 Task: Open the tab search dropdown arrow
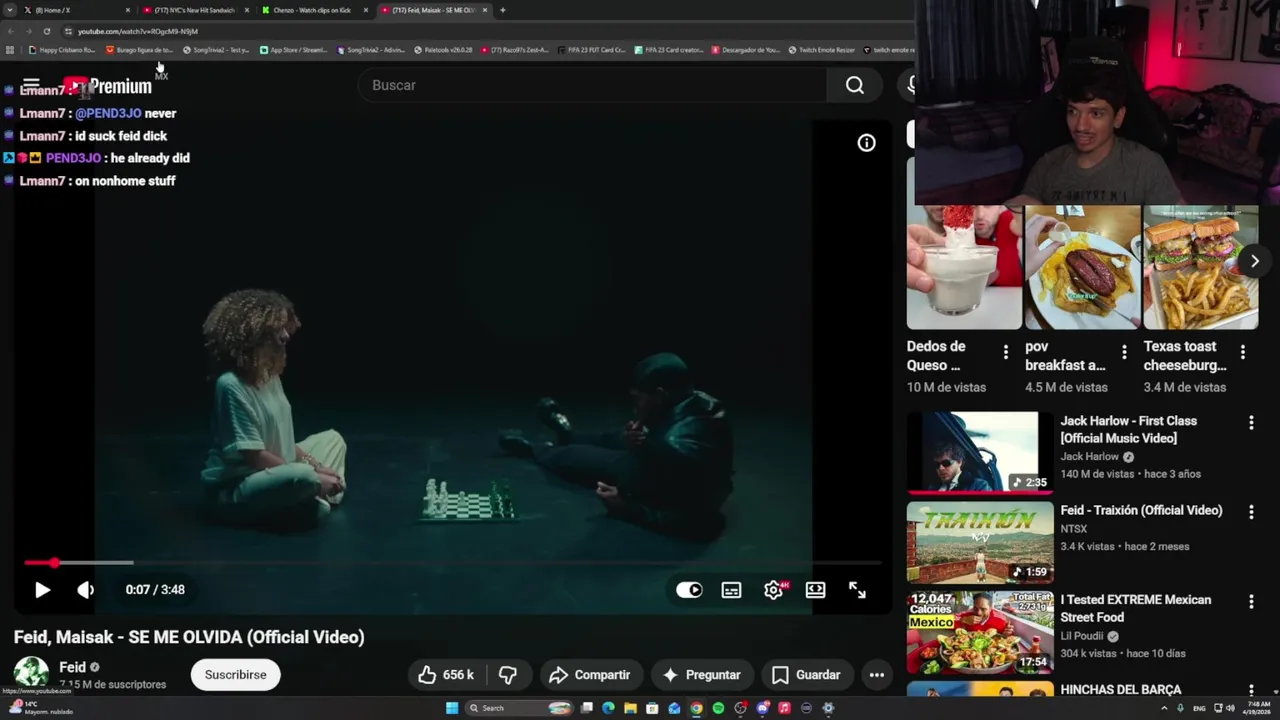10,10
